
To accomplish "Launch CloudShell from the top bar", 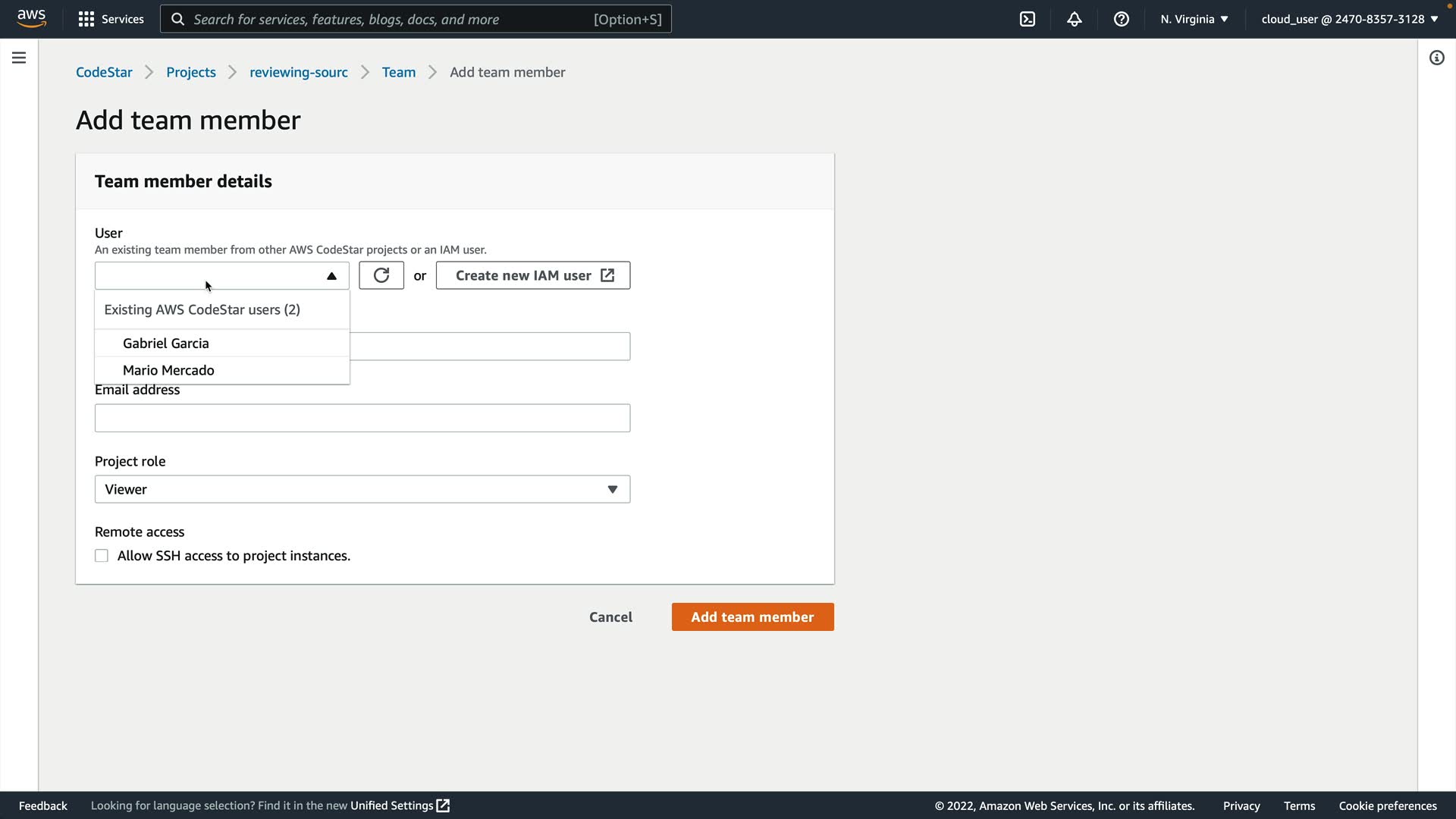I will tap(1027, 19).
